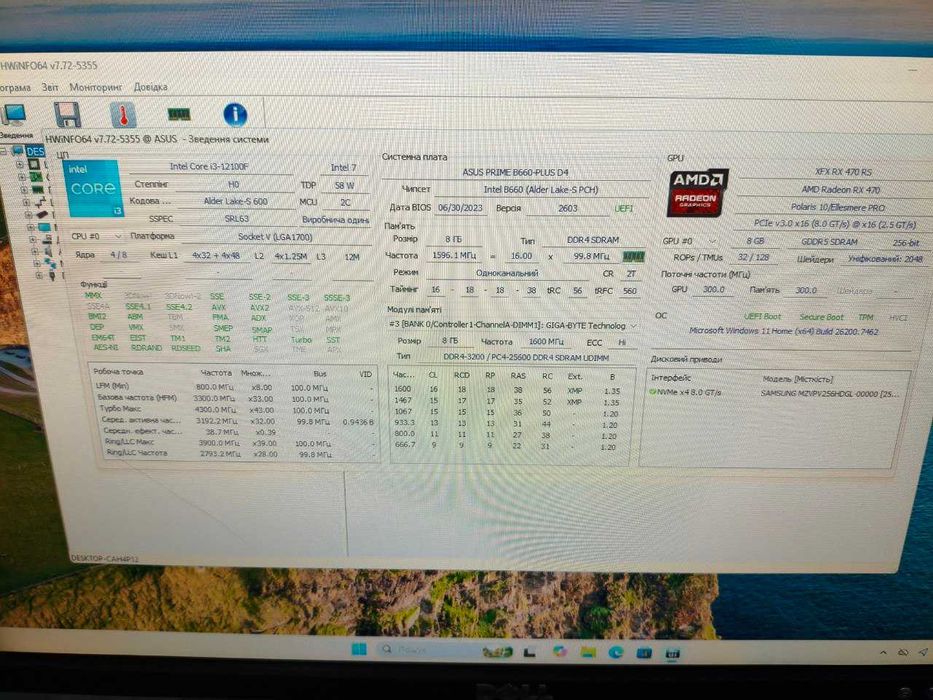
Task: Click the Intel Core i3-12100F name field
Action: coord(209,167)
